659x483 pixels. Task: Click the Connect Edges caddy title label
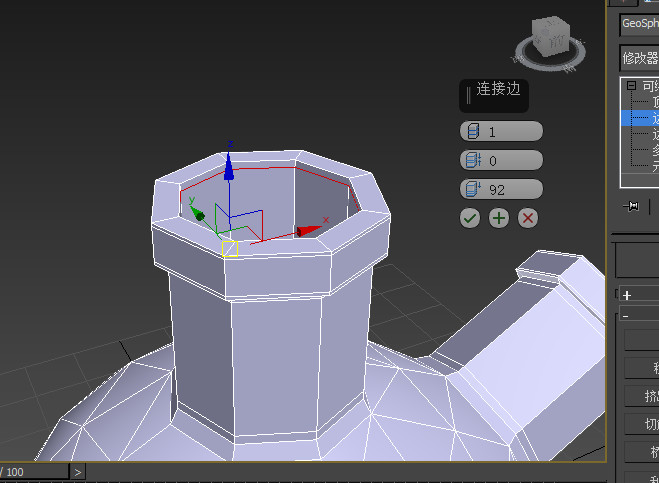[x=498, y=89]
